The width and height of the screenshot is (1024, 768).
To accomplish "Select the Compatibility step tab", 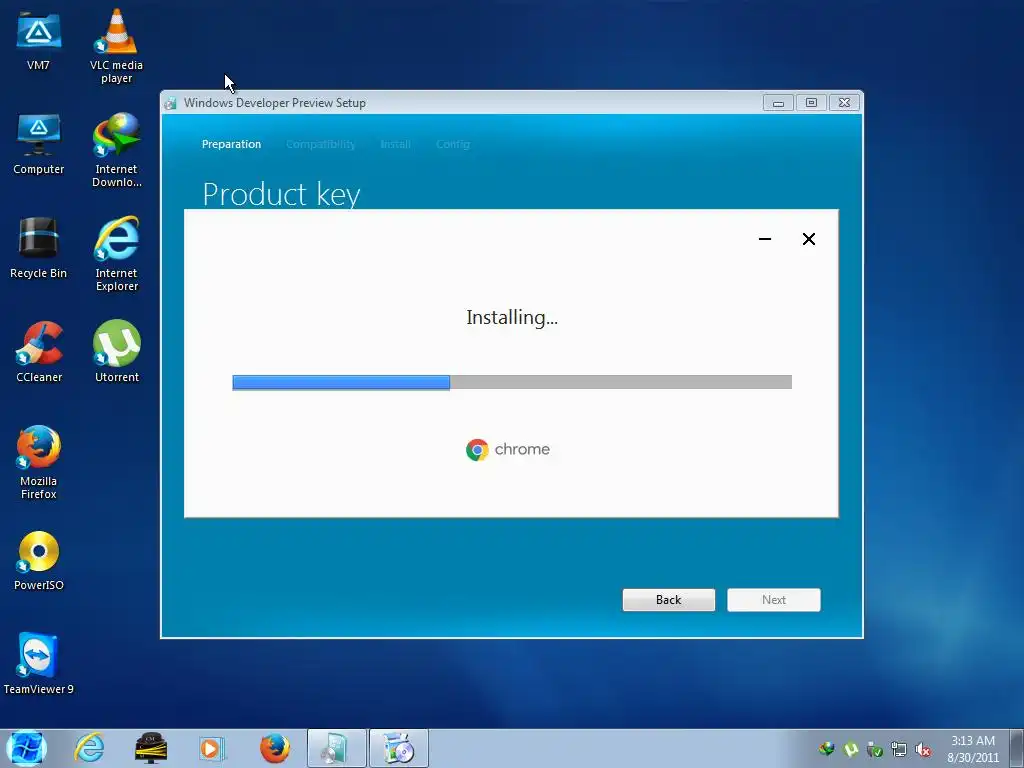I will coord(321,144).
